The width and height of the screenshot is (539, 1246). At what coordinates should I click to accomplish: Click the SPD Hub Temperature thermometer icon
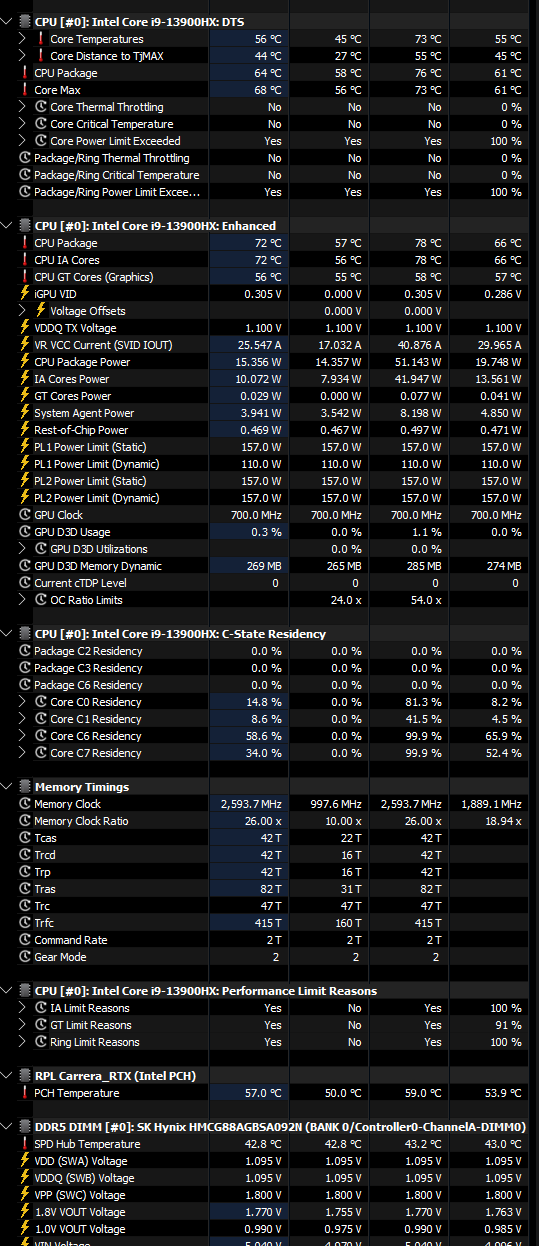coord(25,1144)
